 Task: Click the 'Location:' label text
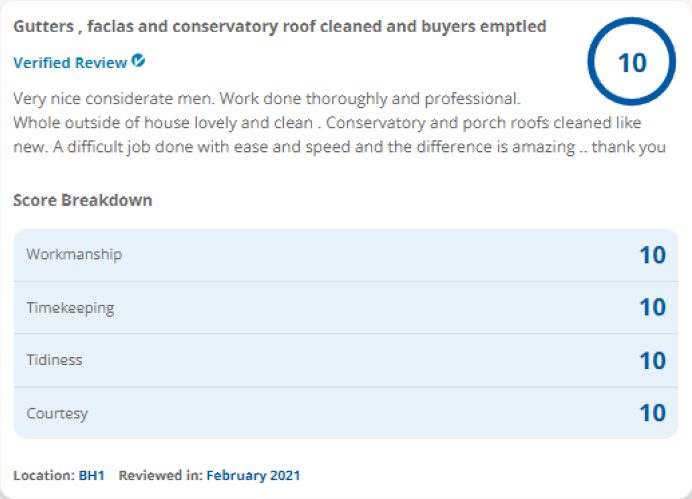[44, 475]
